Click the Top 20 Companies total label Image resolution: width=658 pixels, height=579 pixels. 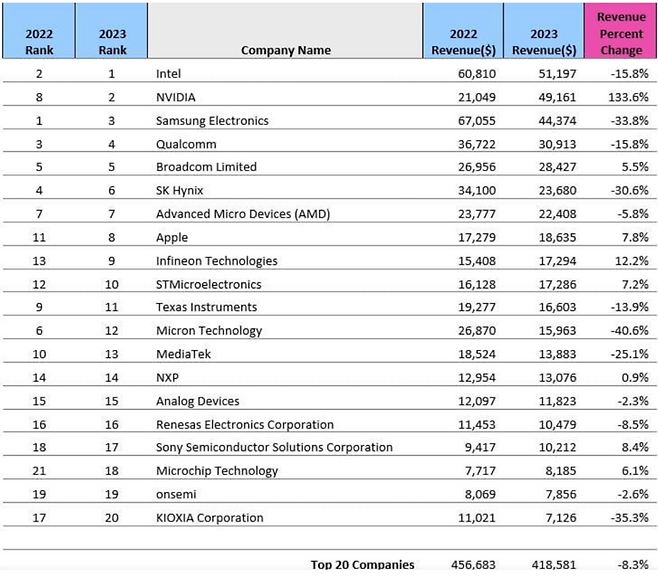(x=362, y=565)
